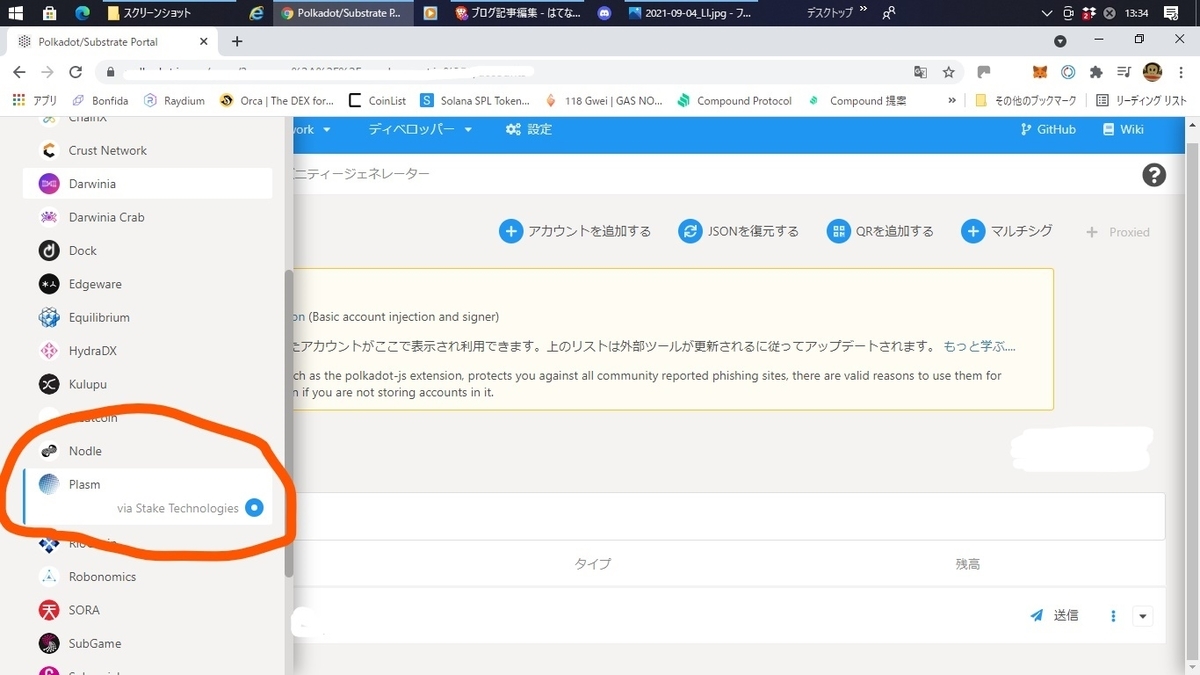This screenshot has height=675, width=1200.
Task: Select the Plasm network logo
Action: [x=49, y=484]
